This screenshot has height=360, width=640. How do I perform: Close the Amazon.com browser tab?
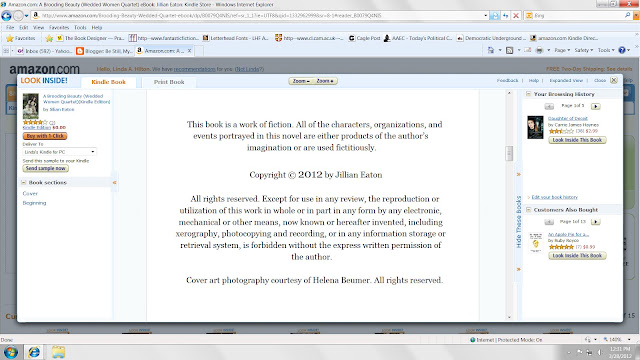point(189,51)
